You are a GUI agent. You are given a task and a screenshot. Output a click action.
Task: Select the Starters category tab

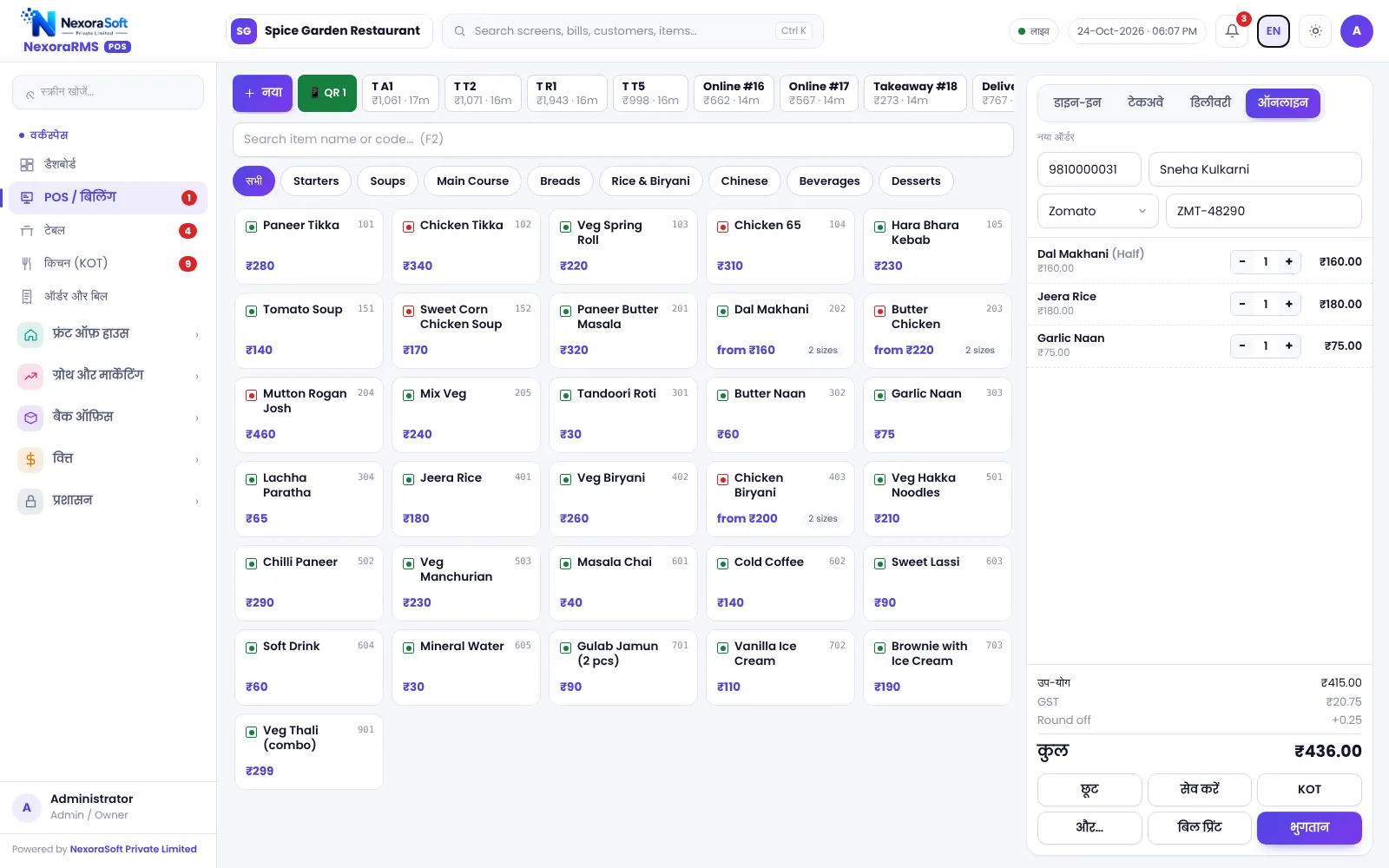pos(316,181)
